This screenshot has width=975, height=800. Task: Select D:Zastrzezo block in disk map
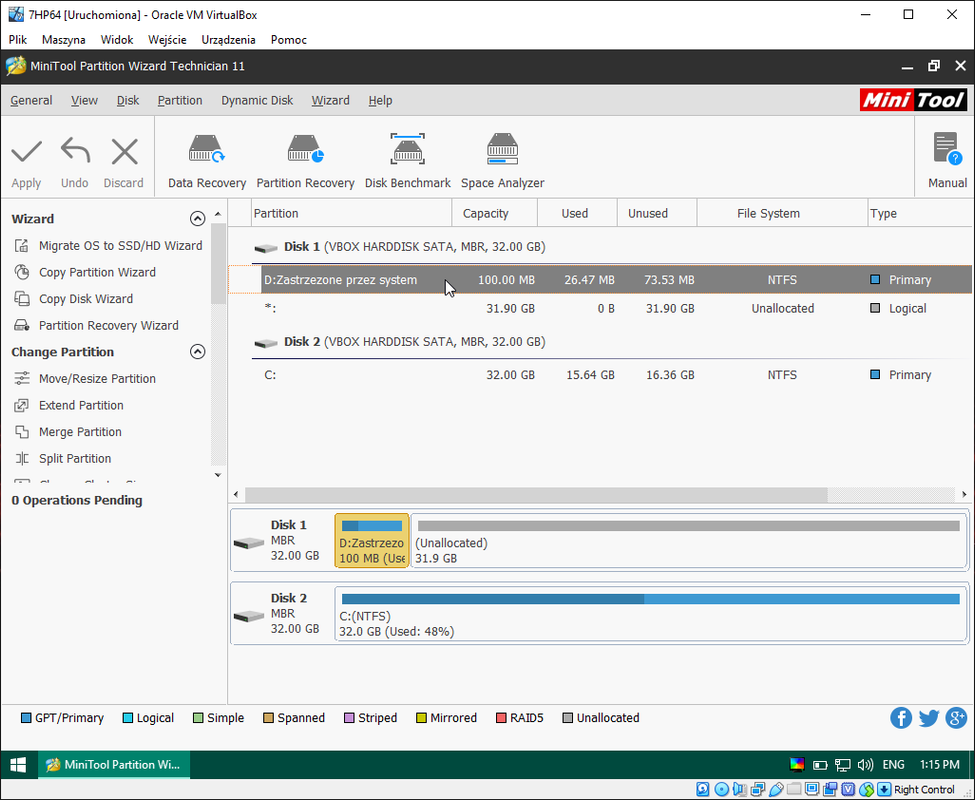click(372, 540)
